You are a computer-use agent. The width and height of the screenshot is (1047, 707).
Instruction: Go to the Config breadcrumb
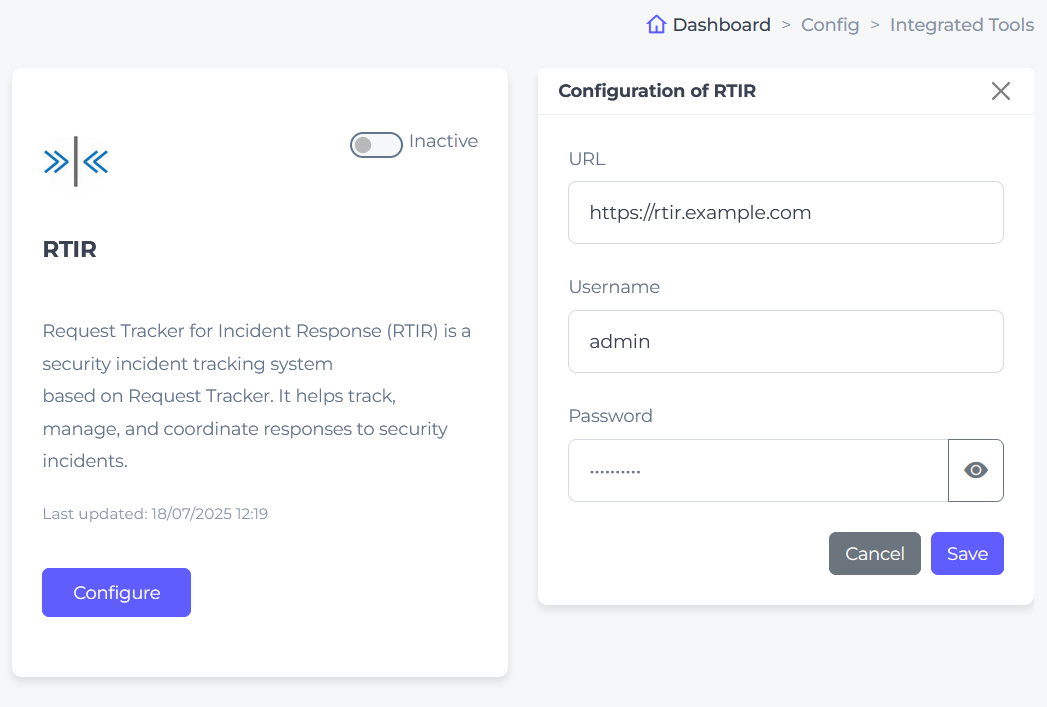[830, 25]
